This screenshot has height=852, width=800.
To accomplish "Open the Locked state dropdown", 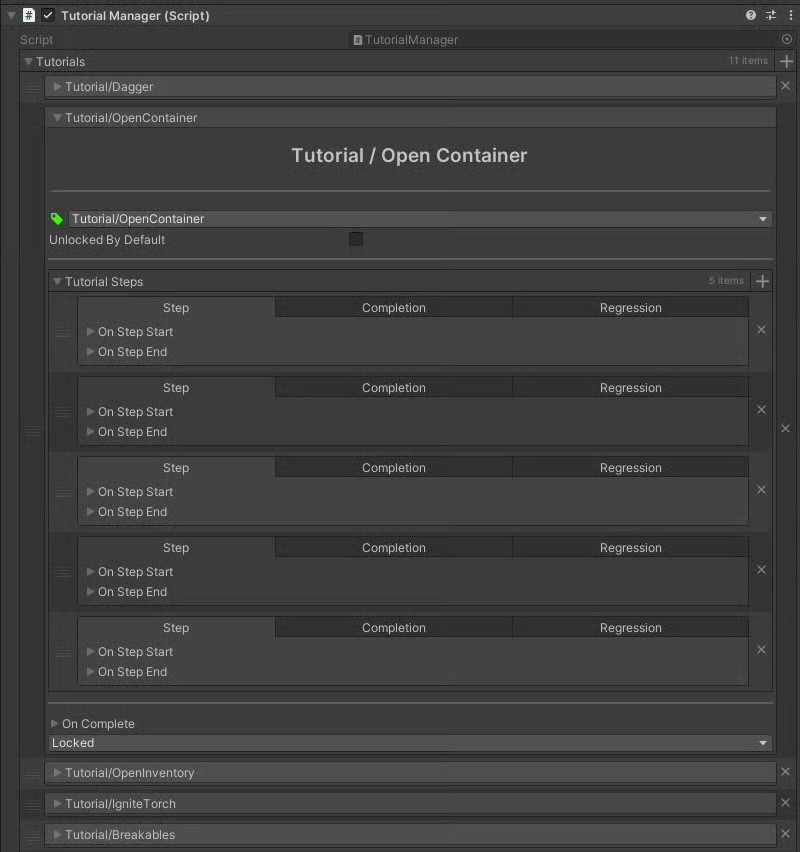I will 410,743.
